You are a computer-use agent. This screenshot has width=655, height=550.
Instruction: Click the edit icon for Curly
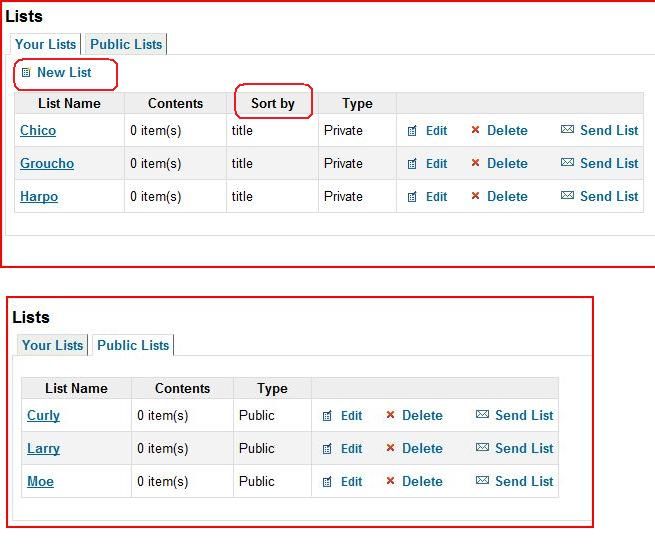327,416
